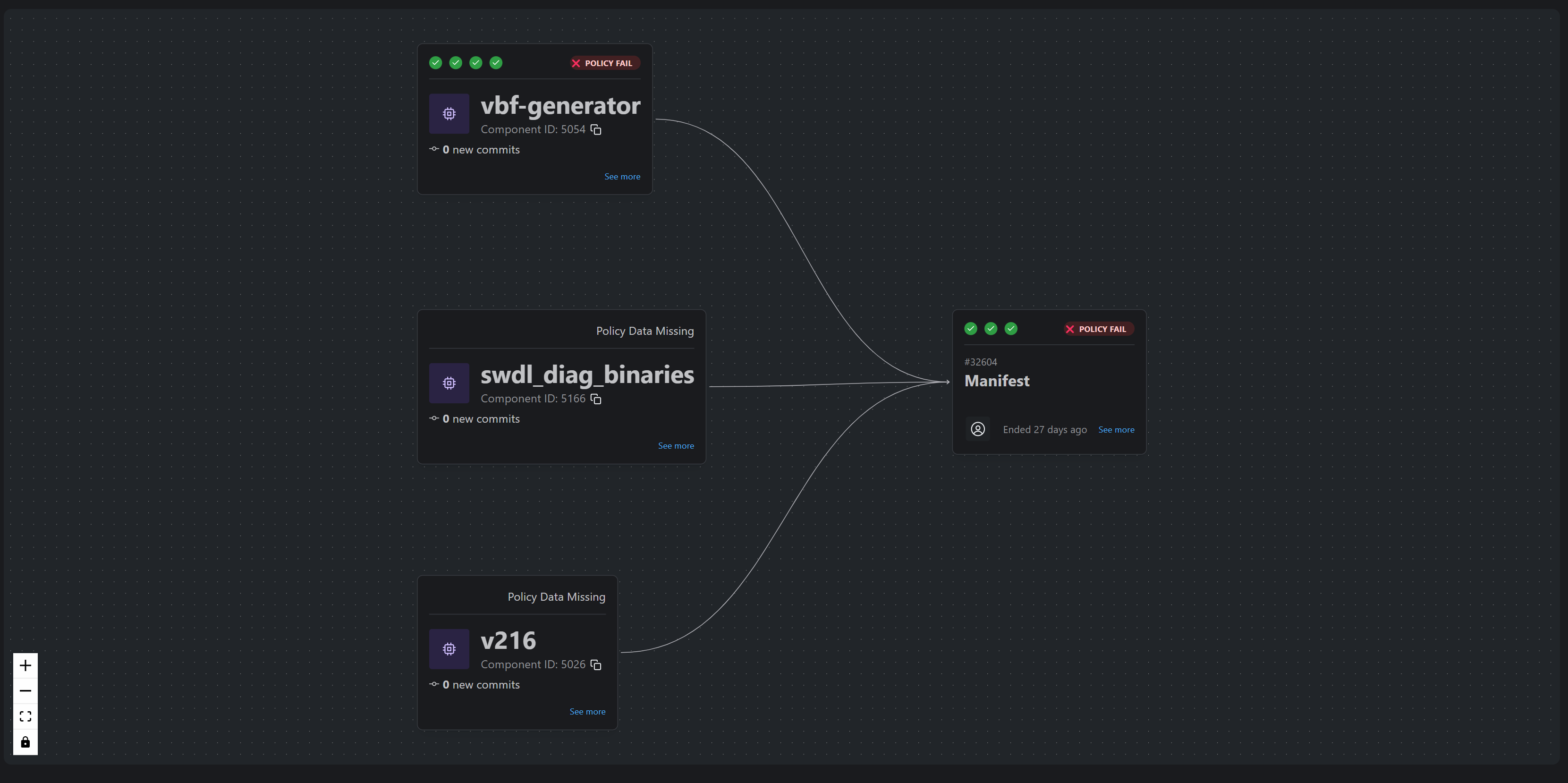Click a green check indicator on the Manifest card
This screenshot has height=783, width=1568.
(970, 328)
